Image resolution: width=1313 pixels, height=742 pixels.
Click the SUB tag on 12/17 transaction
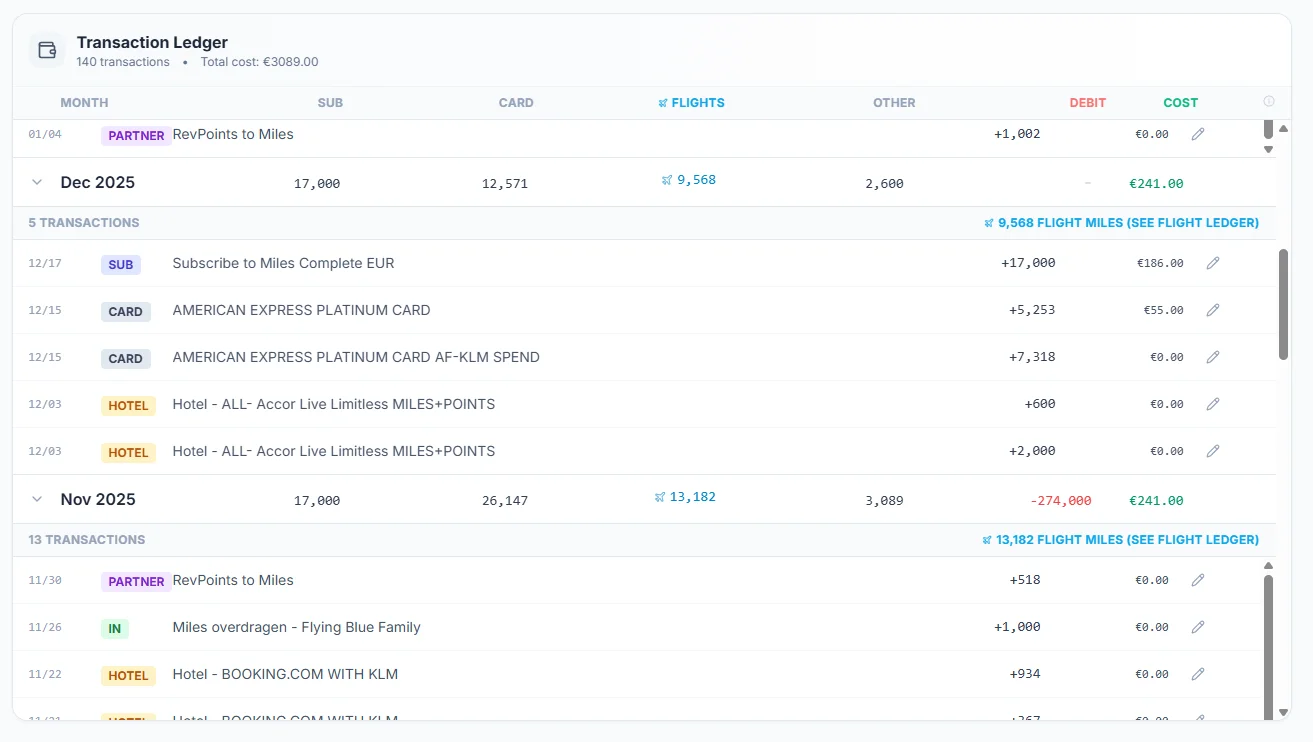tap(121, 265)
